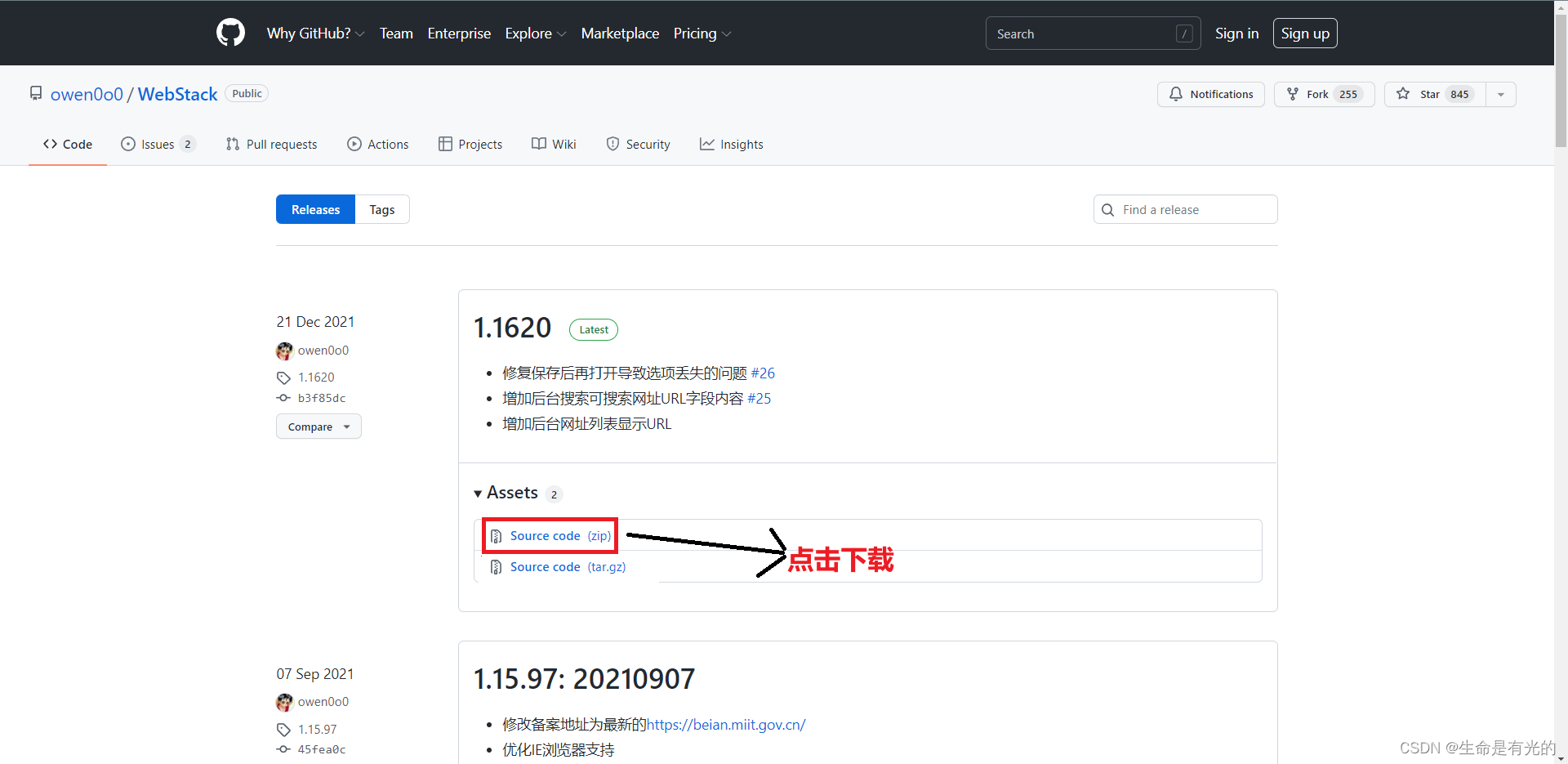Open the Team page

(396, 34)
